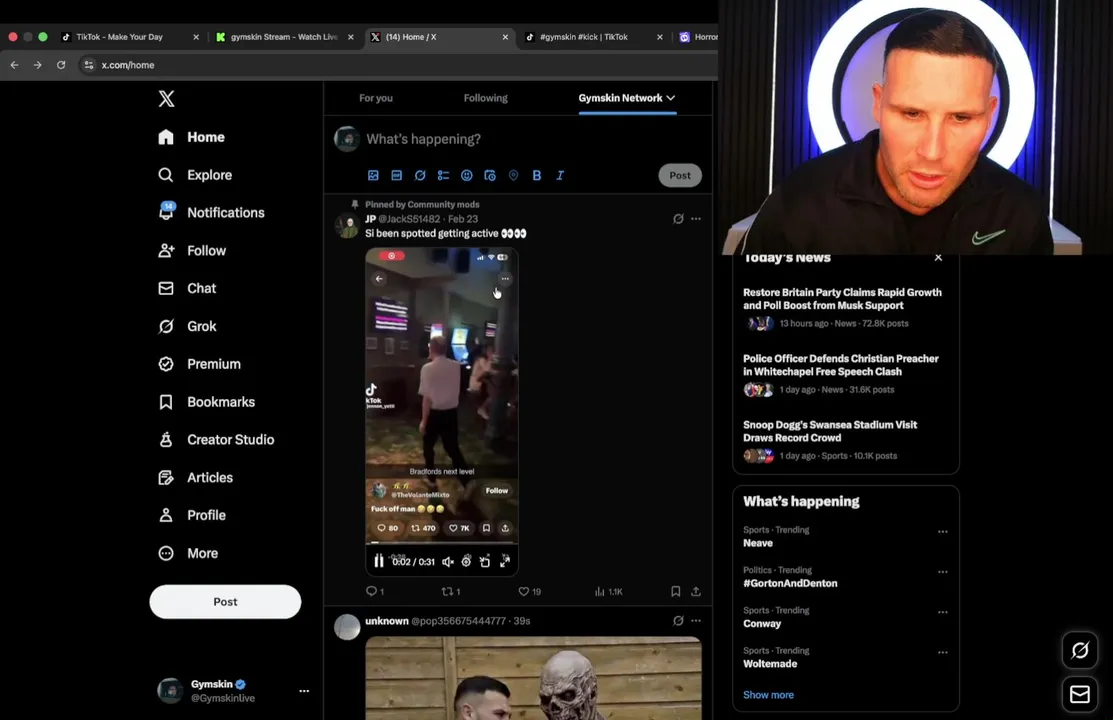Add a GIF to post

tap(397, 175)
